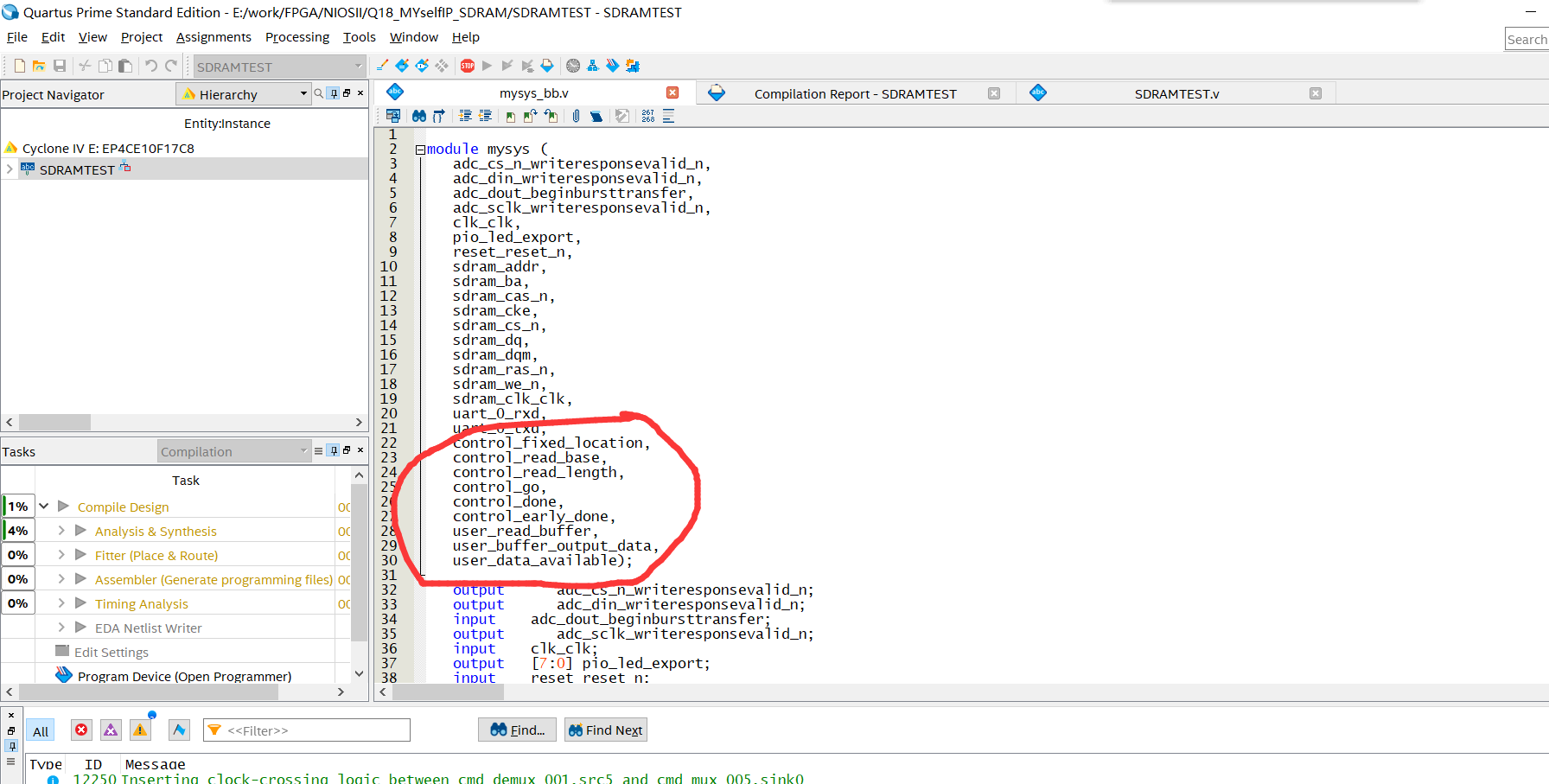
Task: Open Edit Settings in the Tasks panel
Action: pyautogui.click(x=112, y=652)
